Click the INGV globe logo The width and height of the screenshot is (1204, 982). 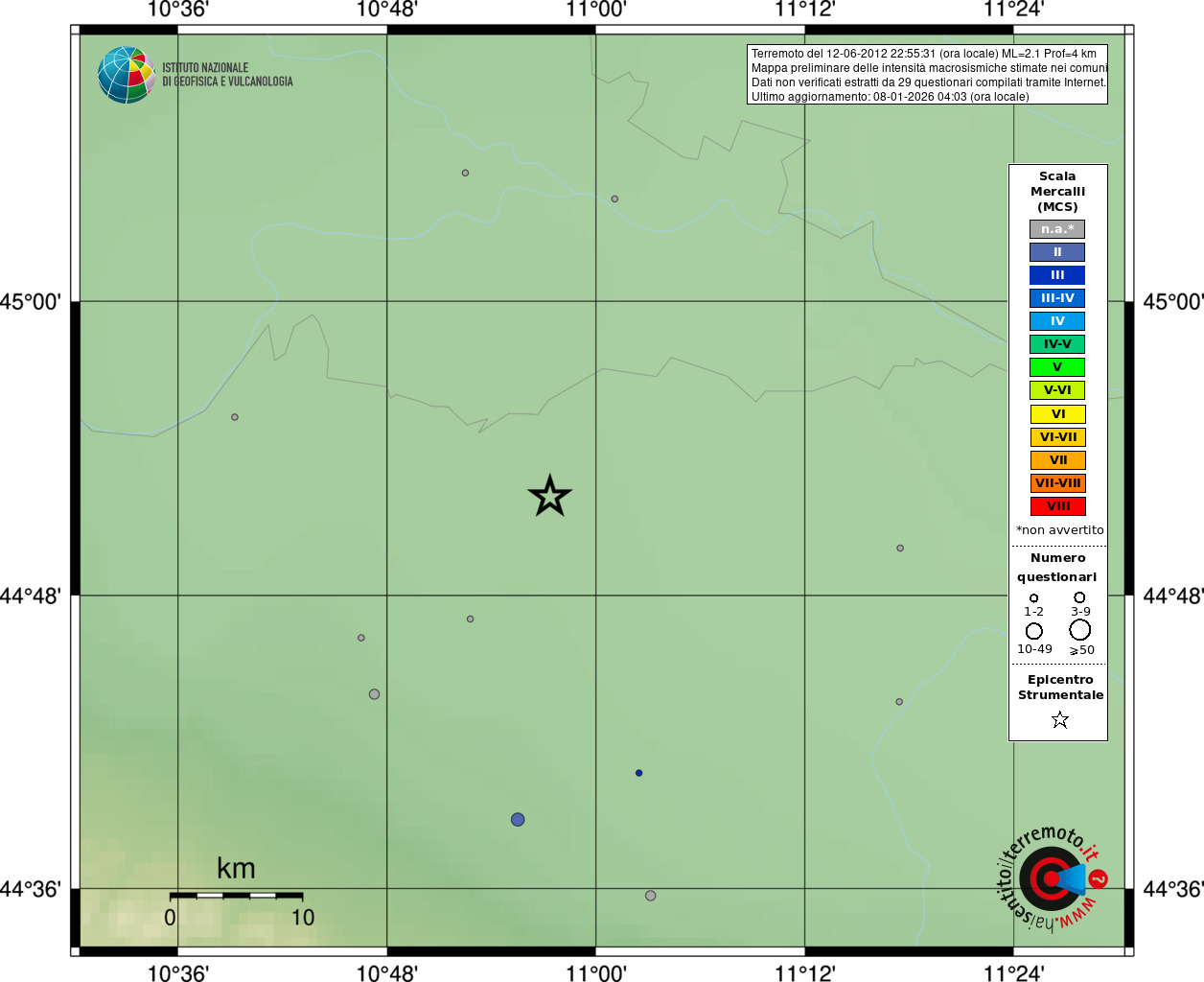(126, 75)
